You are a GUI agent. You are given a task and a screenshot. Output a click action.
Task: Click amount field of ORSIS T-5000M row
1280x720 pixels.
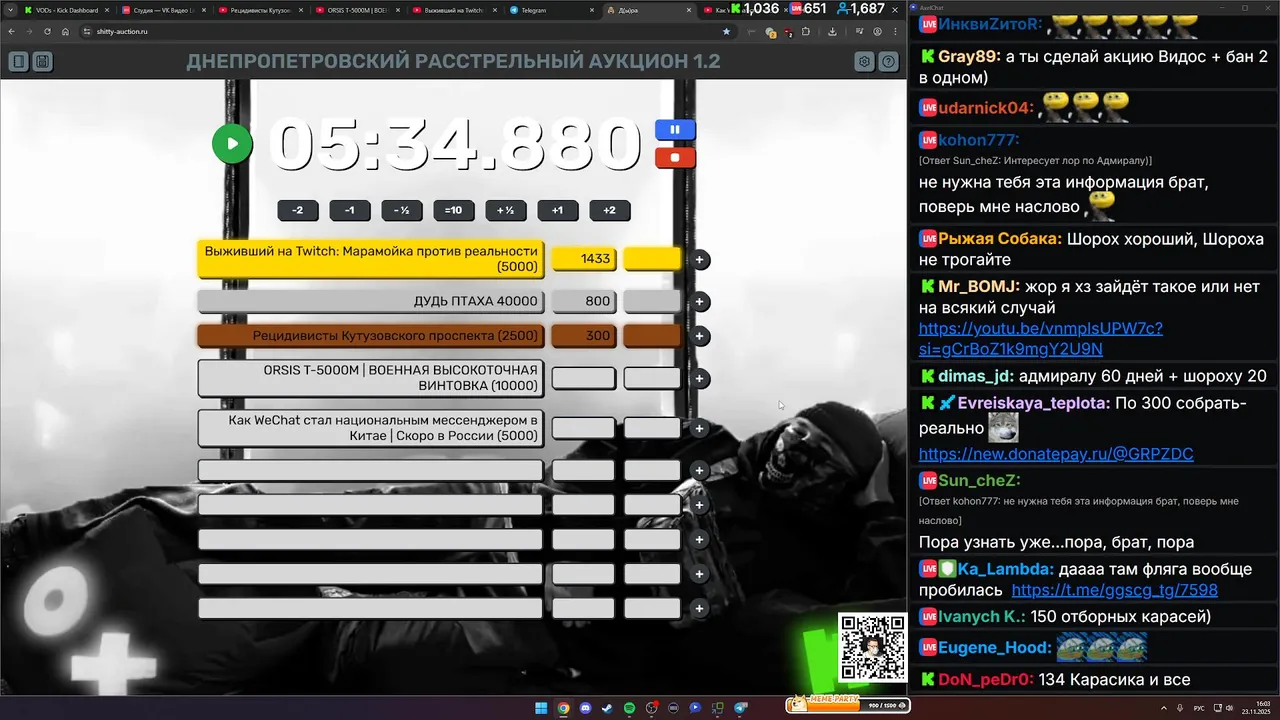[x=584, y=378]
